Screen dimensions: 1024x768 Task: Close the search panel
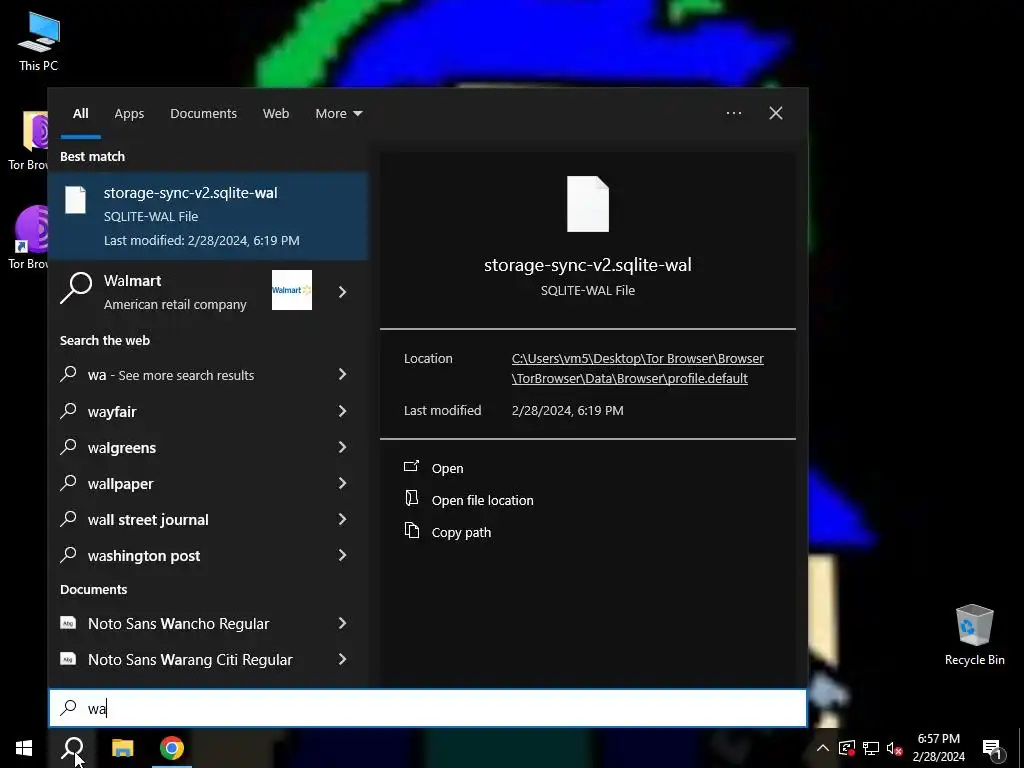coord(775,113)
